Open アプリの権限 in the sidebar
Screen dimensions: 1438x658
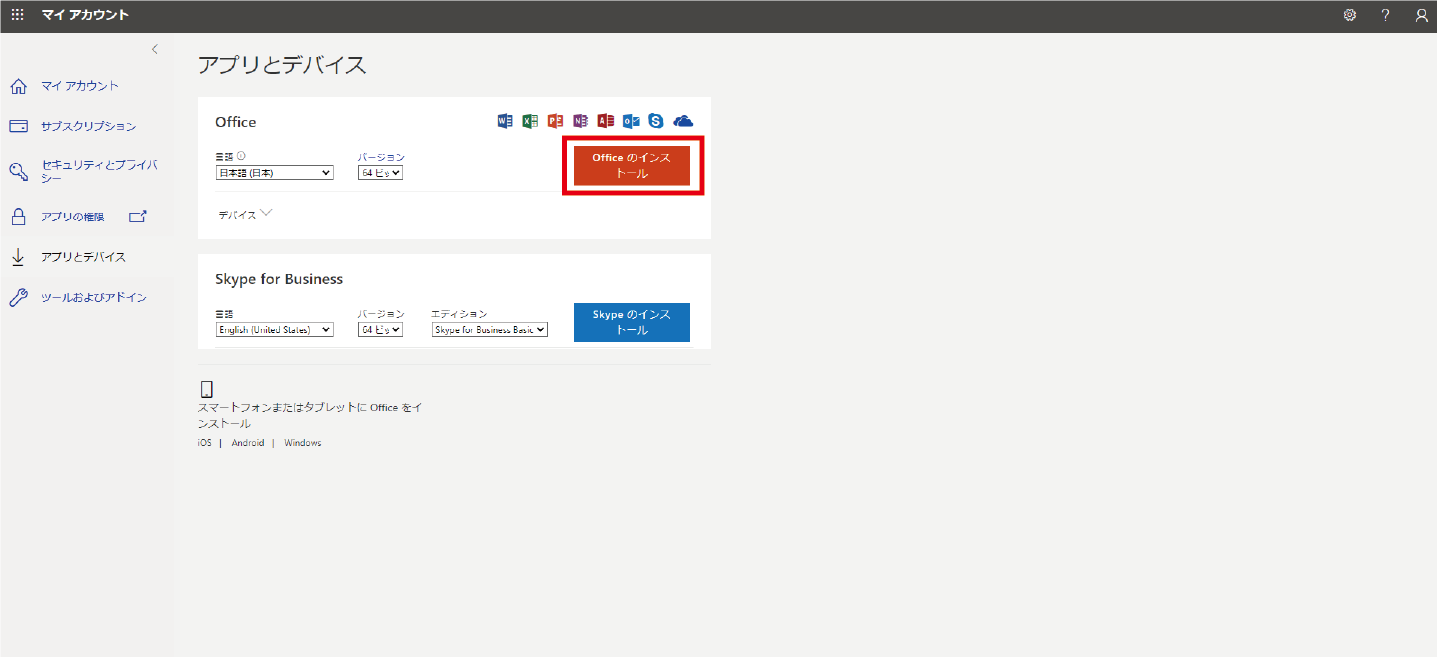click(72, 216)
